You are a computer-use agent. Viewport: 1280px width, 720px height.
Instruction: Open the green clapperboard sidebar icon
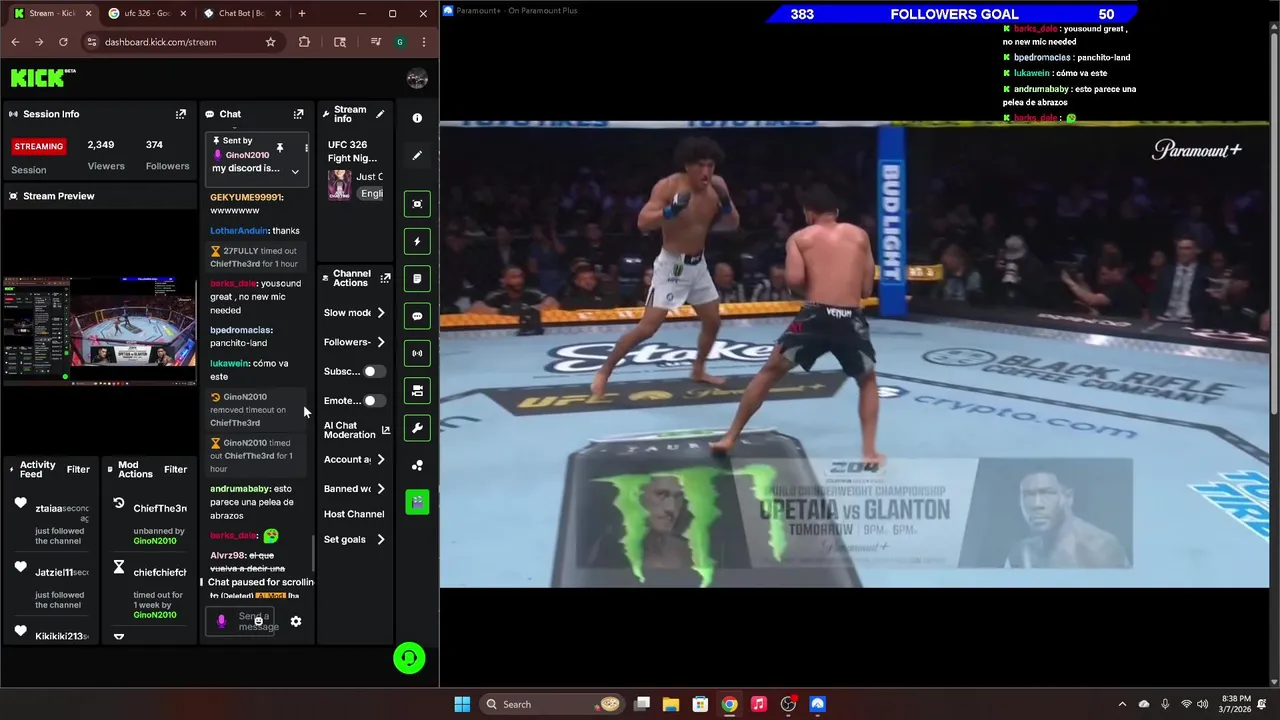[417, 502]
